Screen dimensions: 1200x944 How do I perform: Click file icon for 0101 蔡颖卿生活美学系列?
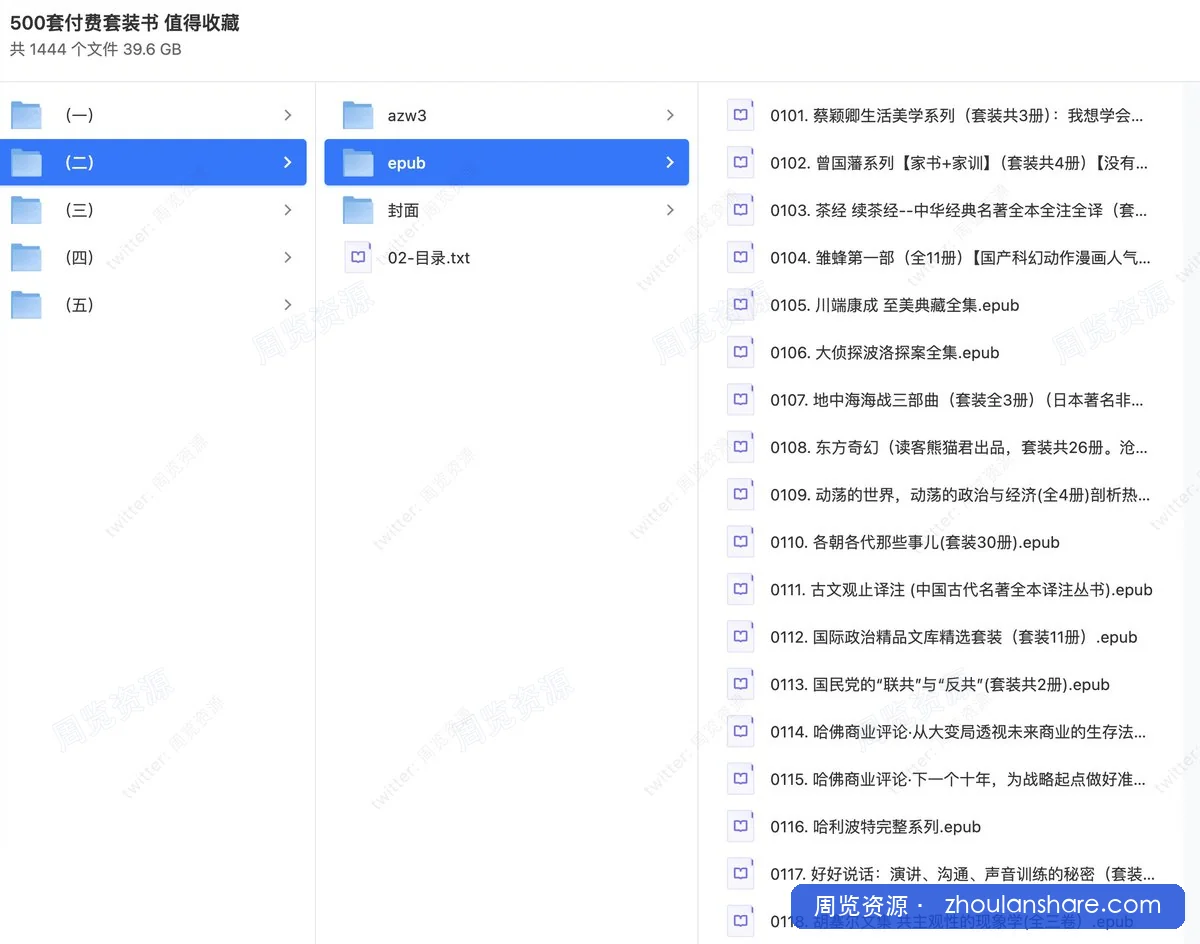[740, 115]
